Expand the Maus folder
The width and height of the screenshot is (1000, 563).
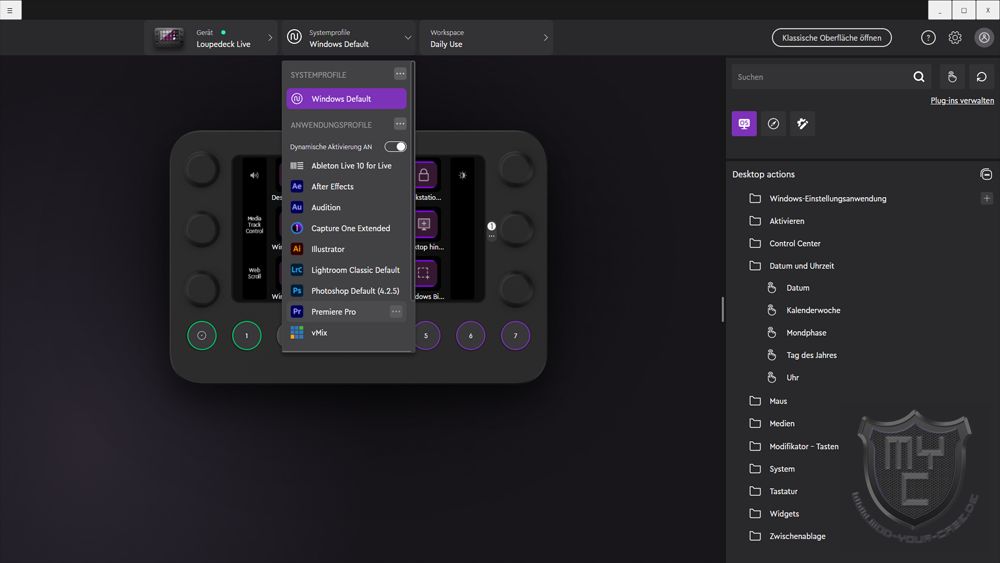point(768,401)
